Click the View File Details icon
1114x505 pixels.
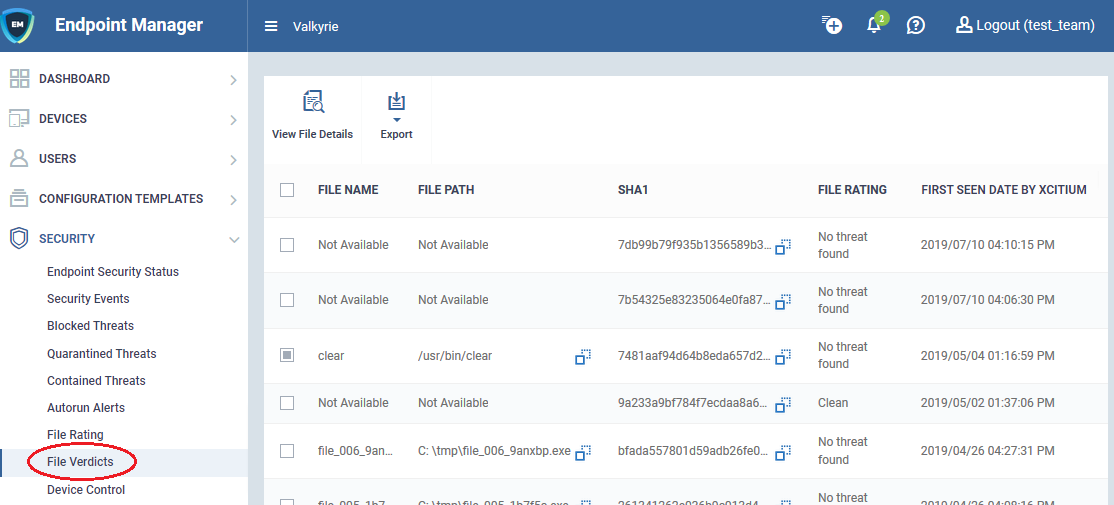(x=313, y=102)
